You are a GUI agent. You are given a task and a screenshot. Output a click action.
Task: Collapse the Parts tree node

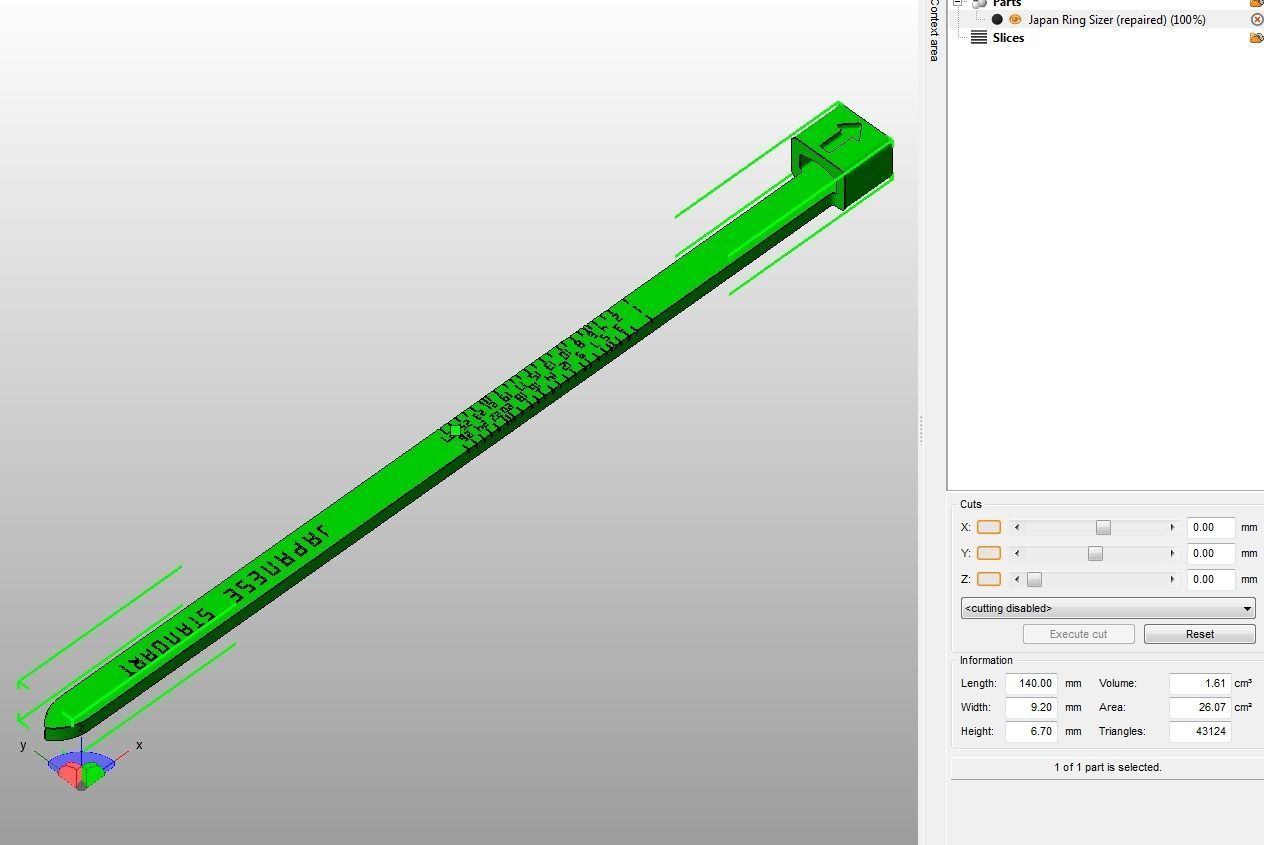pyautogui.click(x=957, y=3)
